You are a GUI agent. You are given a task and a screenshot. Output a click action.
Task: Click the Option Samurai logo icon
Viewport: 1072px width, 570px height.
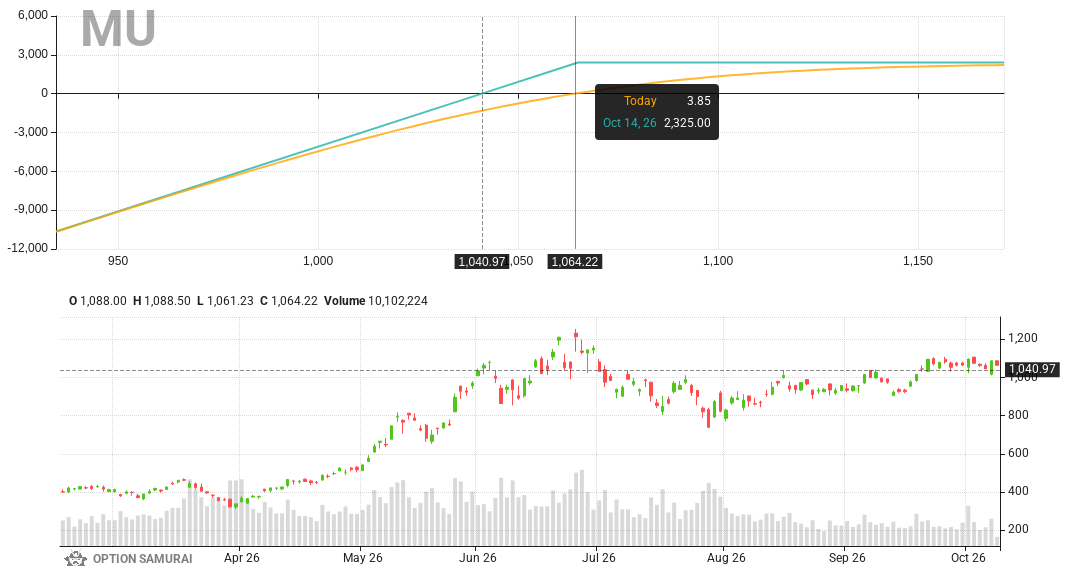point(75,559)
